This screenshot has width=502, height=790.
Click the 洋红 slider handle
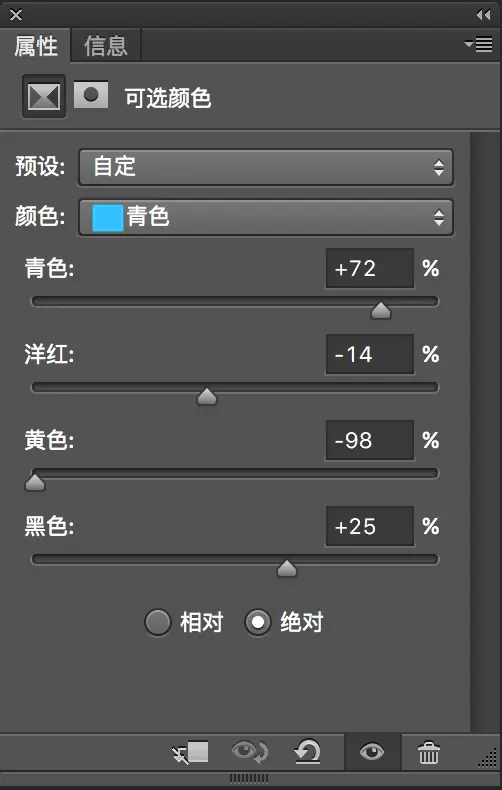[207, 397]
